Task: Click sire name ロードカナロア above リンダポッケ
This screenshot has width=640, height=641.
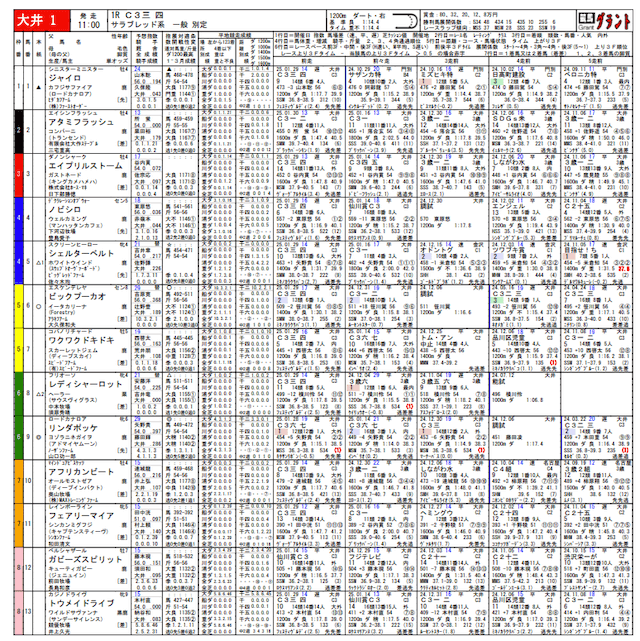Action: (x=67, y=419)
